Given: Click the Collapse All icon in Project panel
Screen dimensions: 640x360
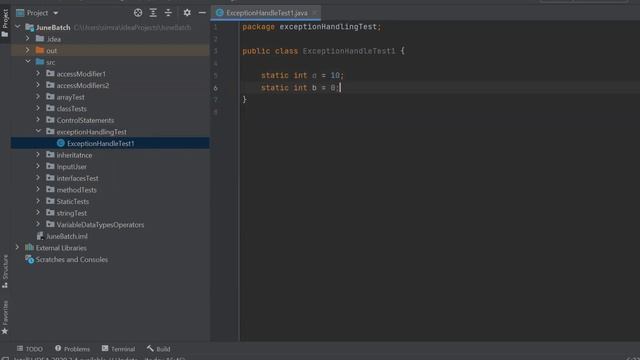Looking at the screenshot, I should (x=168, y=13).
